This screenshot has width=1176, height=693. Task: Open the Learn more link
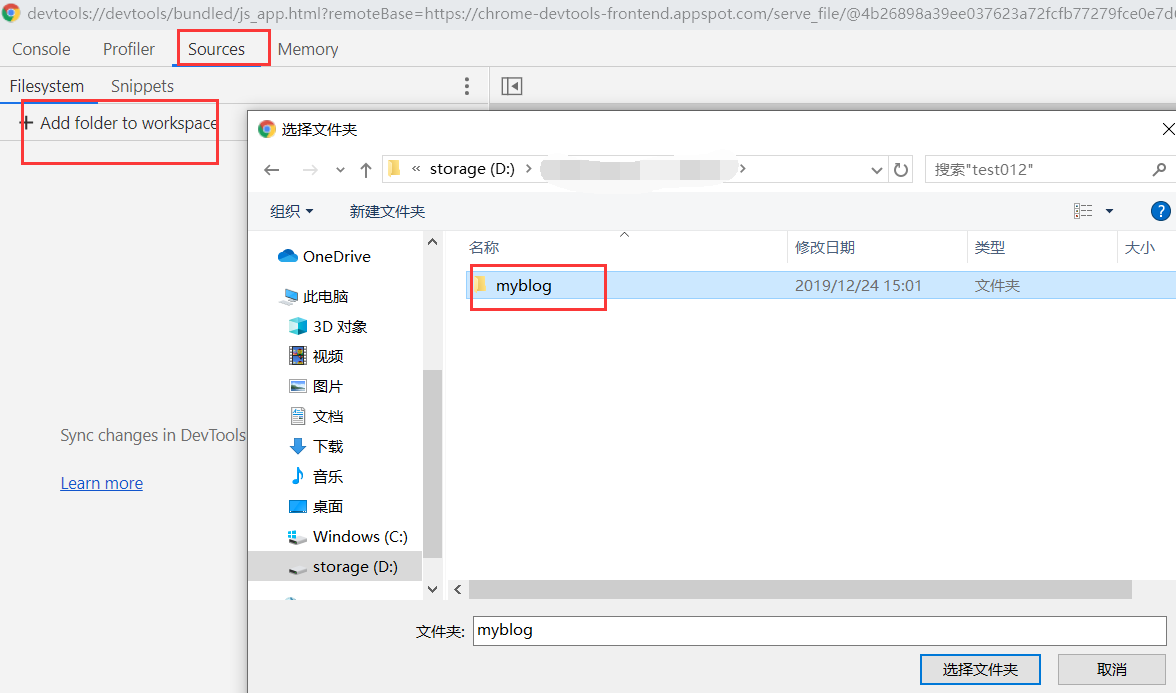(x=101, y=483)
